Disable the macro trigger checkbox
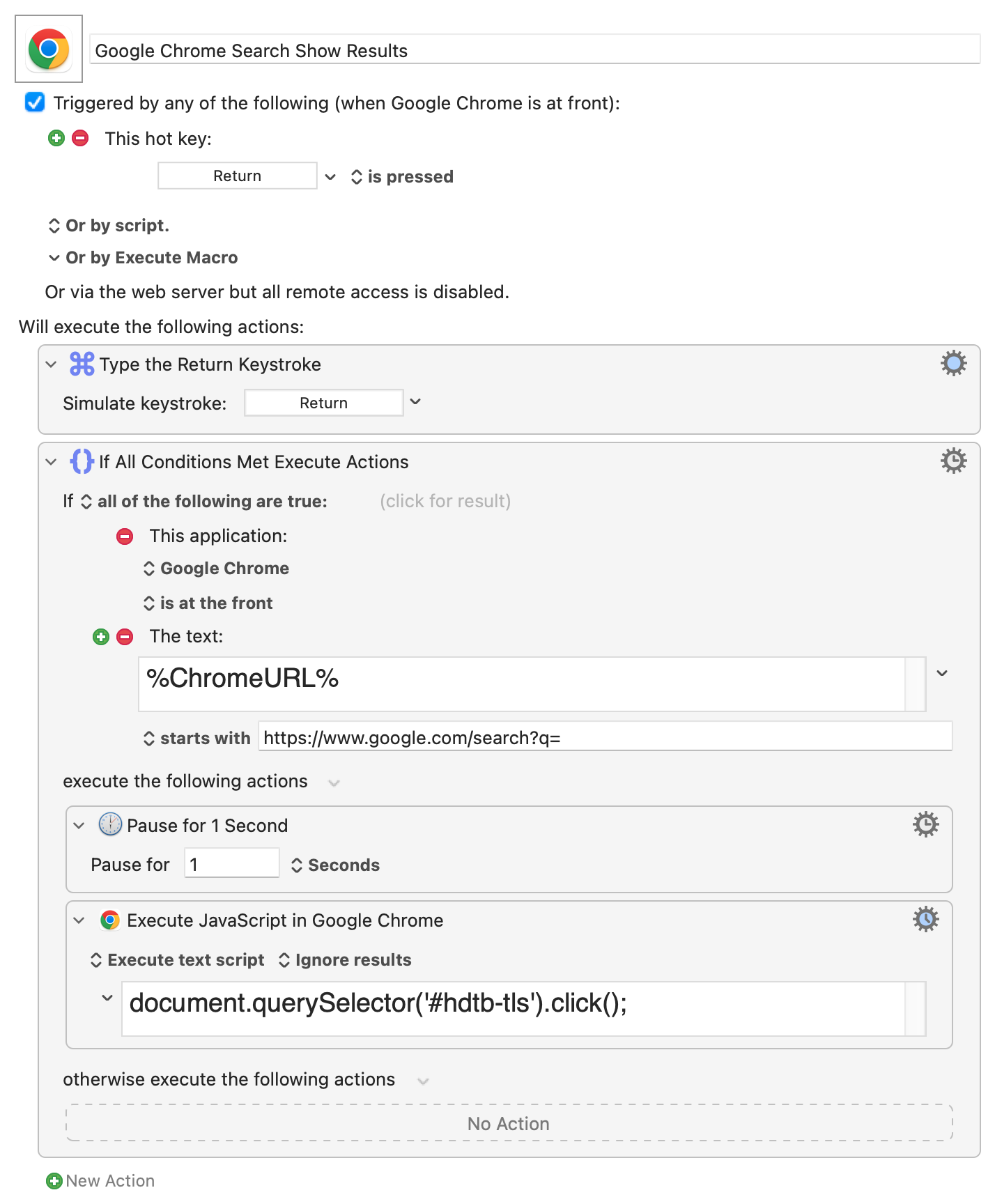Image resolution: width=995 pixels, height=1204 pixels. 35,102
